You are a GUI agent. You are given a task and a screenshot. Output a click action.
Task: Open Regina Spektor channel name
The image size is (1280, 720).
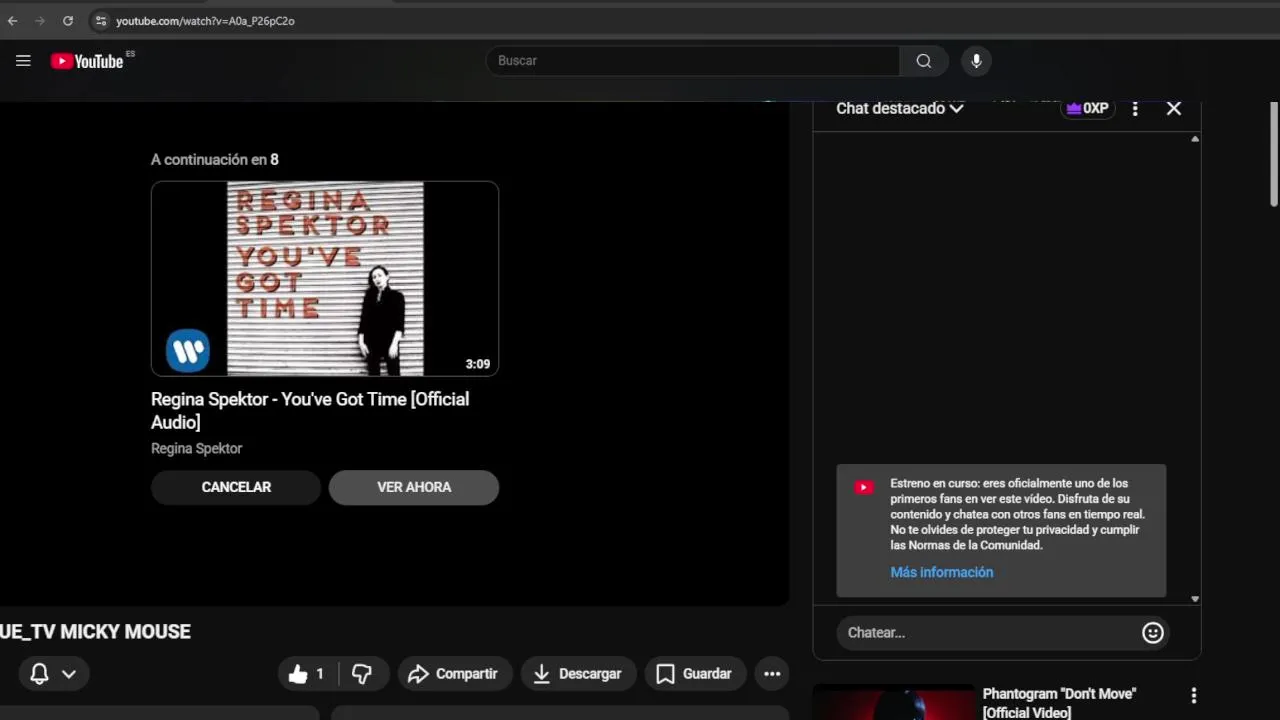pos(196,448)
